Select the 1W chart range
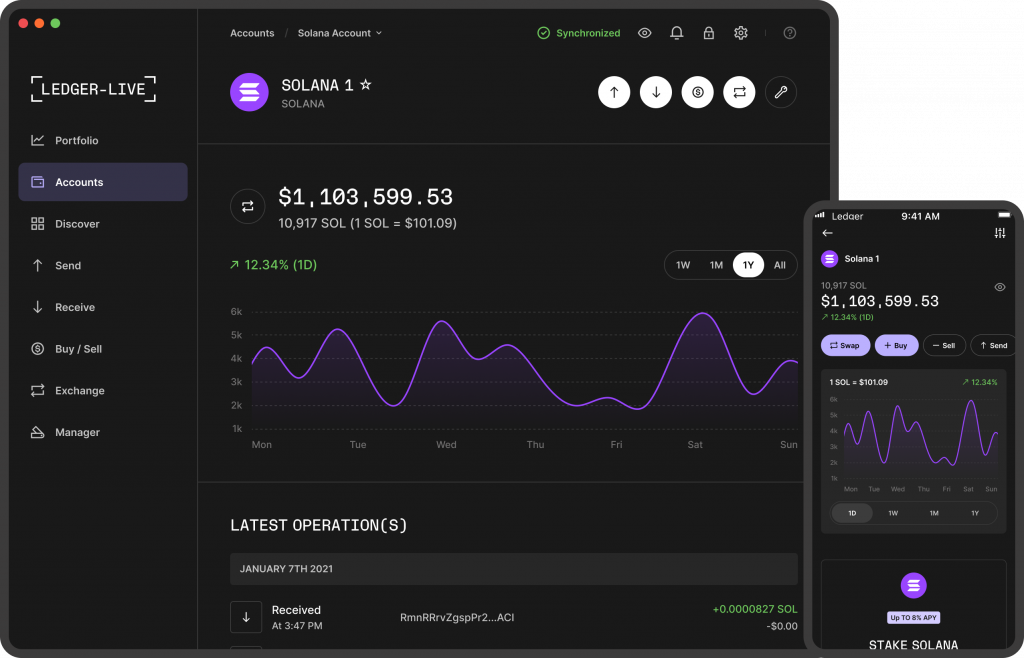Viewport: 1024px width, 658px height. point(683,265)
